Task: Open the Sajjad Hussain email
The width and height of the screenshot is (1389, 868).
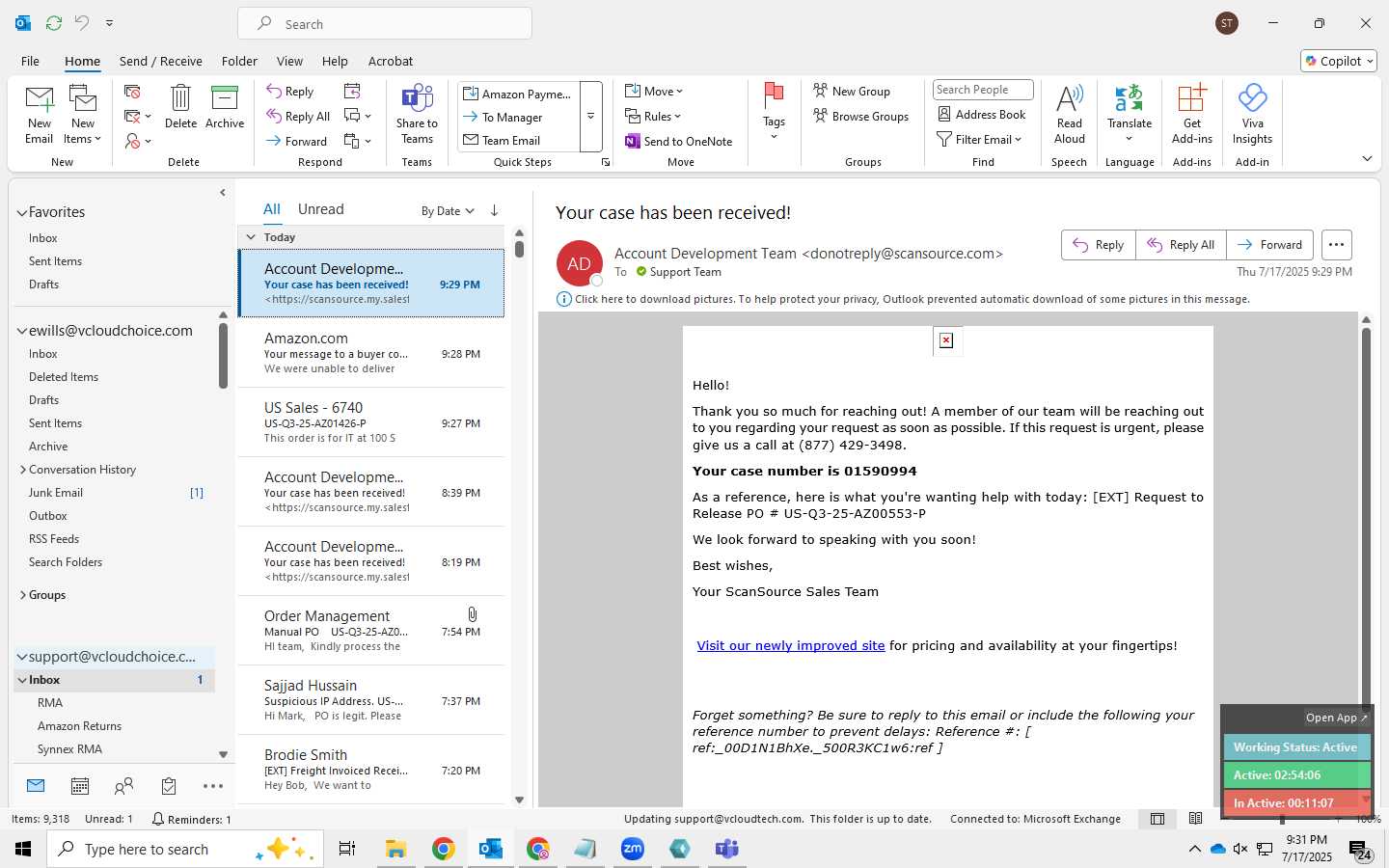Action: 371,700
